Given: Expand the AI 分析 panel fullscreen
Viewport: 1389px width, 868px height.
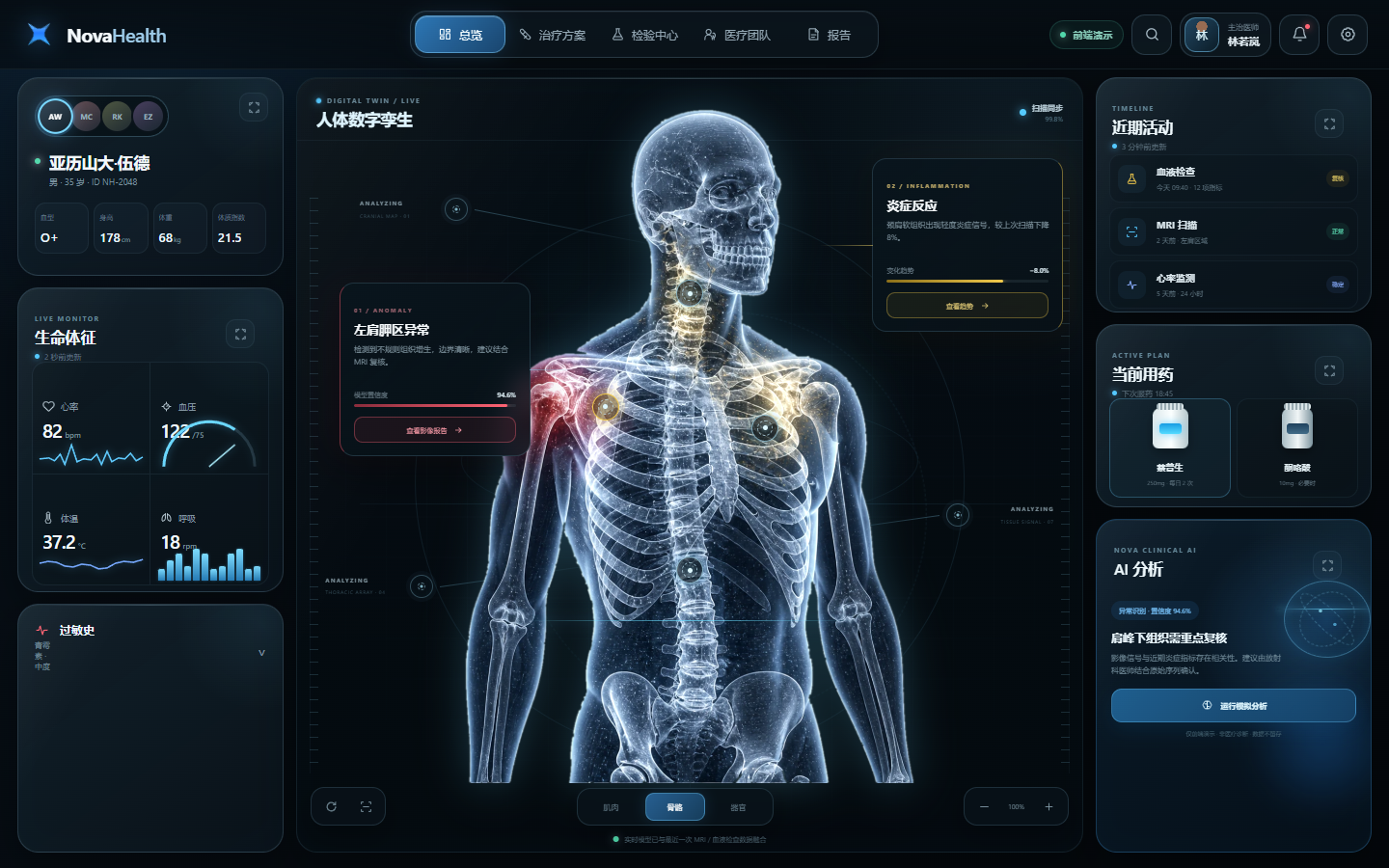Looking at the screenshot, I should point(1327,566).
